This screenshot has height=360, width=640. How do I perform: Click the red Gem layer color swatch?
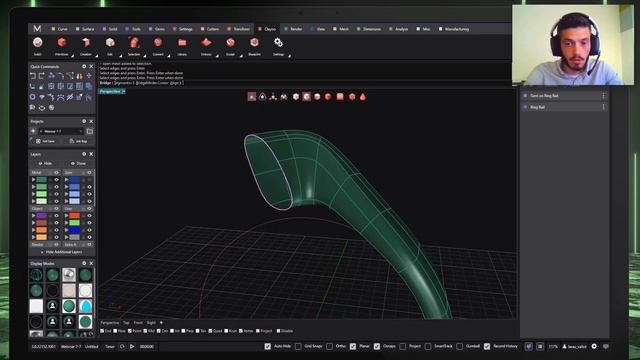coord(74,216)
